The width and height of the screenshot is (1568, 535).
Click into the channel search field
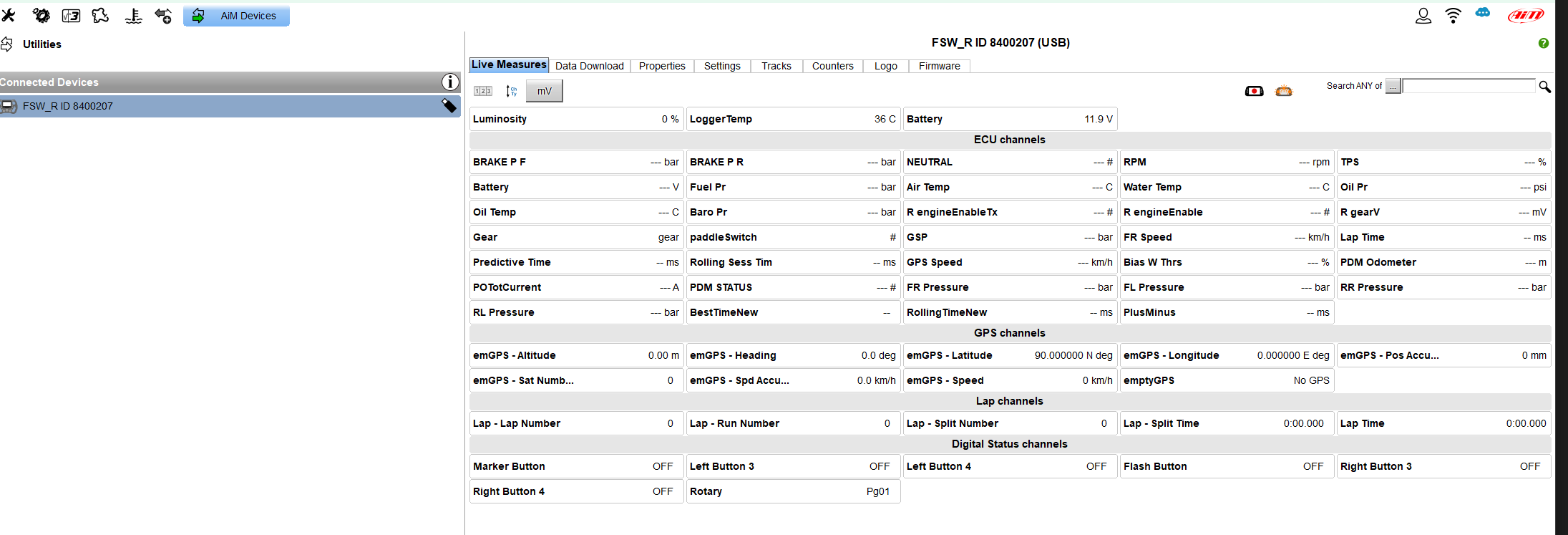(1469, 86)
